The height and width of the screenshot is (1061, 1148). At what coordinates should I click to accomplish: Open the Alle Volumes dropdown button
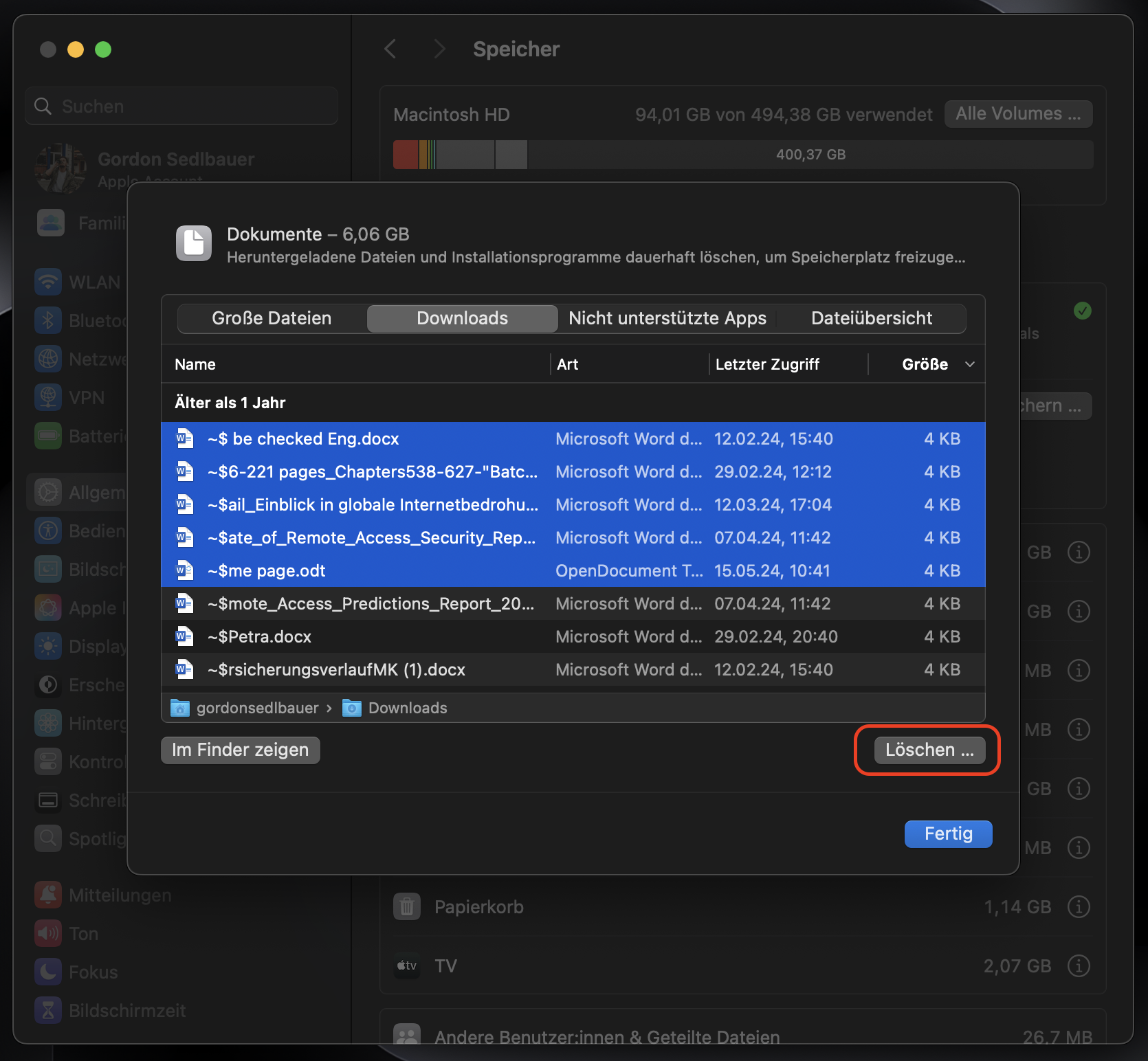(x=1018, y=114)
